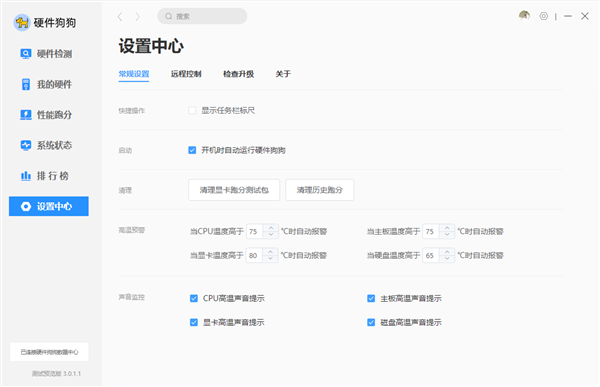The image size is (600, 387).
Task: Click the 硬盘 temperature threshold field
Action: tap(431, 255)
